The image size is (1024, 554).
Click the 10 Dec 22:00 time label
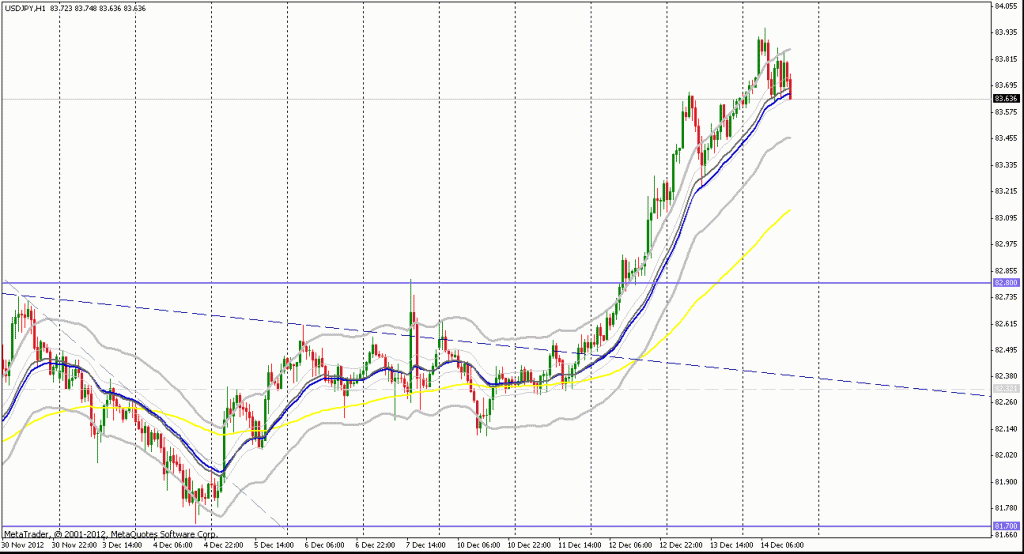(531, 546)
